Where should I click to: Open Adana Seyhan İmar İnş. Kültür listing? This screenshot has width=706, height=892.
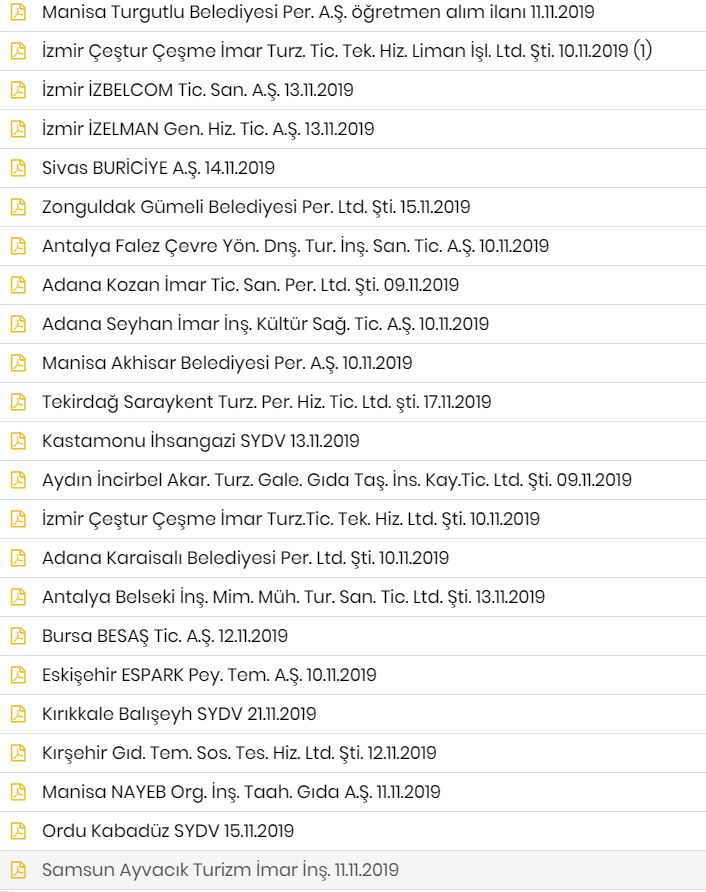pos(266,324)
